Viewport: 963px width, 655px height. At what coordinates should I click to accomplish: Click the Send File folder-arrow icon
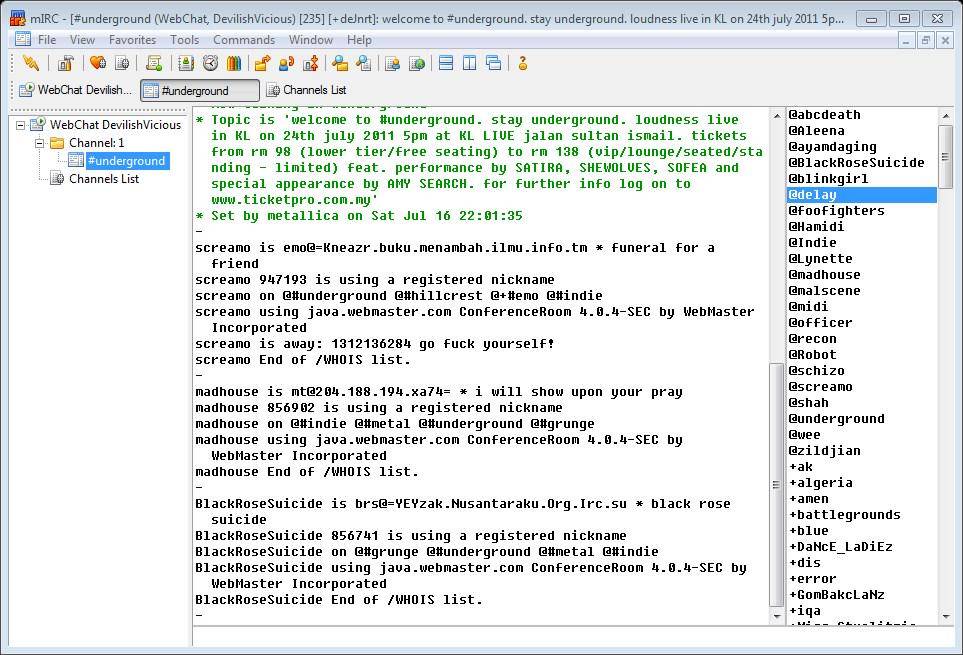[262, 63]
